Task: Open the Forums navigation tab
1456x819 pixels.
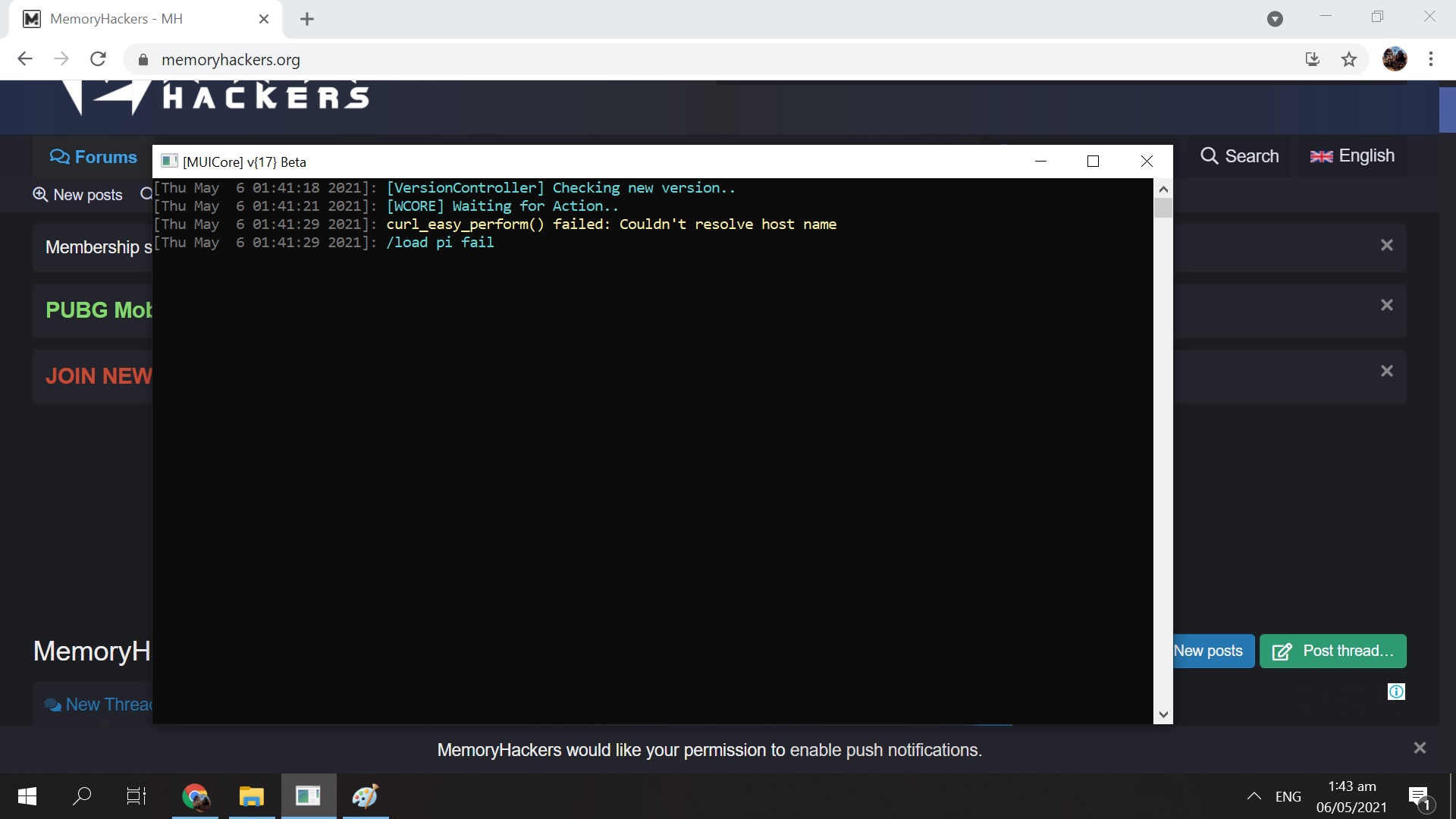Action: tap(93, 157)
